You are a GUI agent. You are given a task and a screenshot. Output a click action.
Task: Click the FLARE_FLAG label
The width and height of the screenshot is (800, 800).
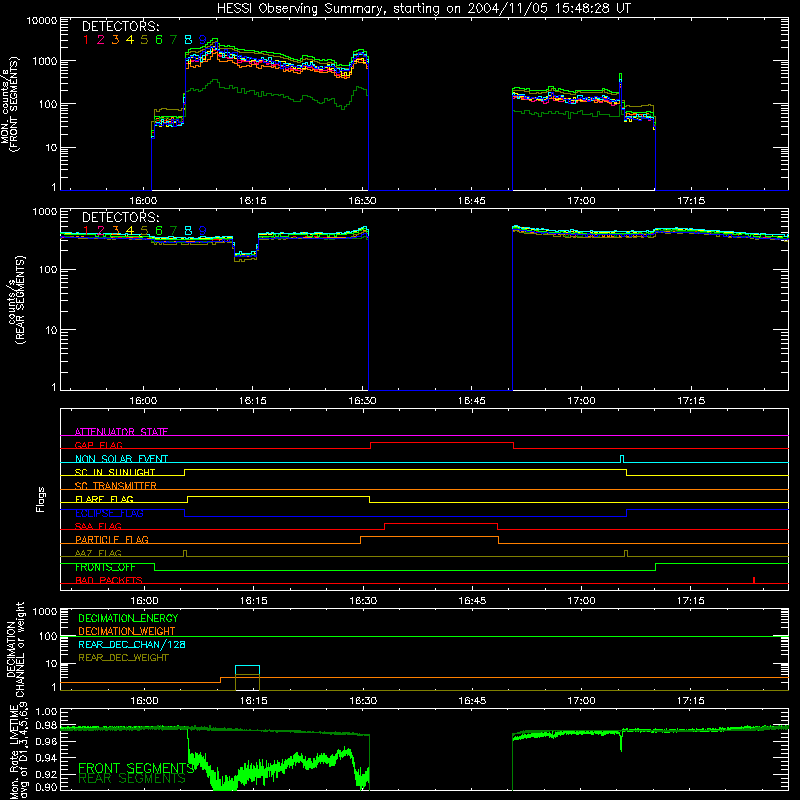pyautogui.click(x=104, y=499)
